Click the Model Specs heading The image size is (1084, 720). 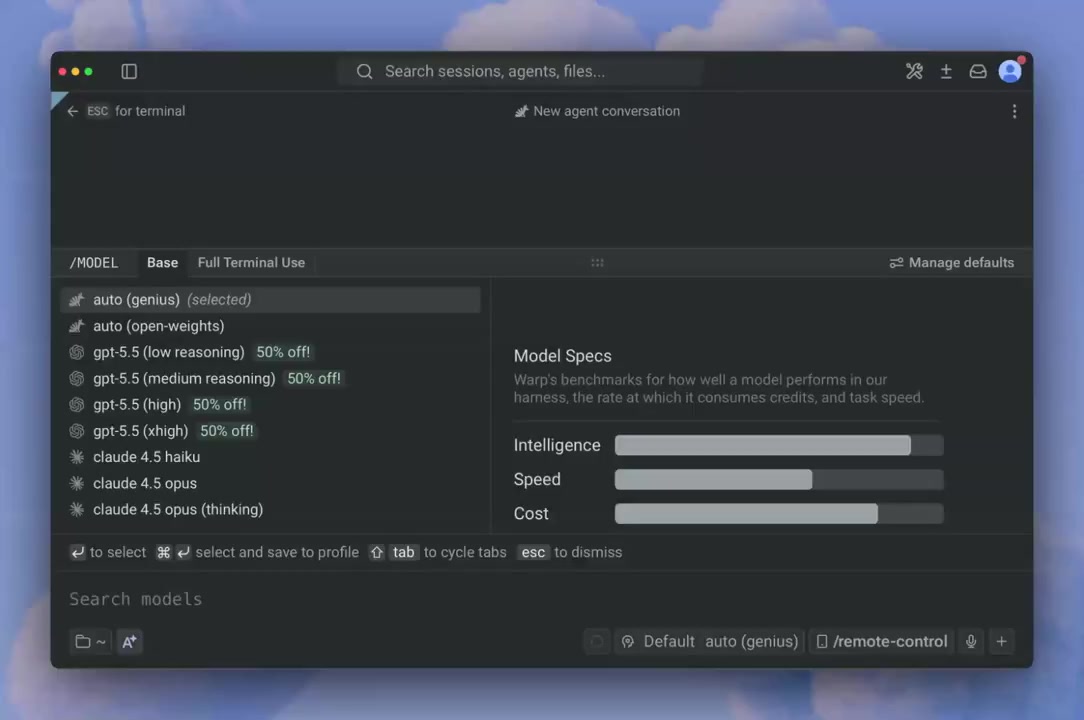click(x=562, y=356)
